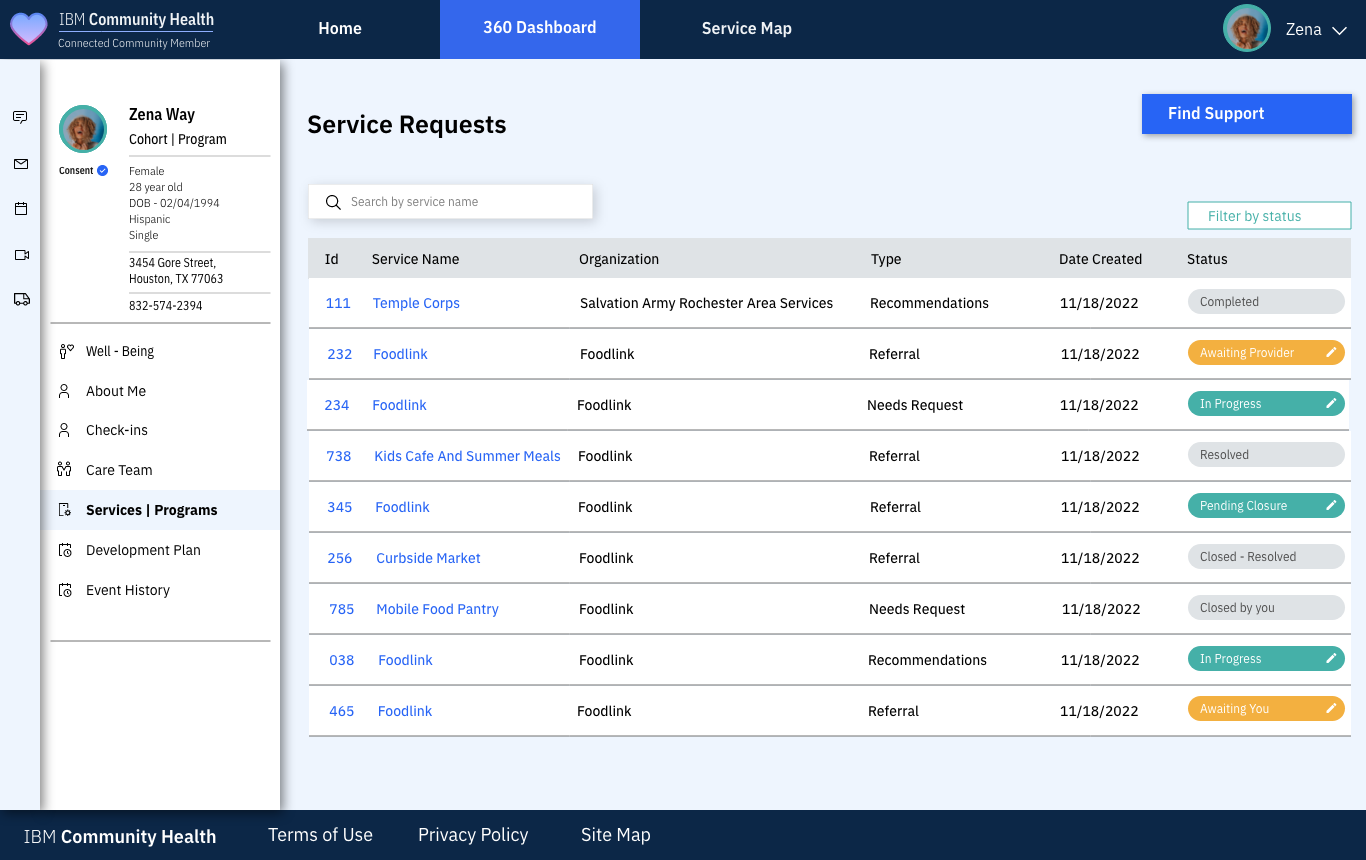This screenshot has width=1366, height=860.
Task: Click the Completed status badge
Action: [1266, 301]
